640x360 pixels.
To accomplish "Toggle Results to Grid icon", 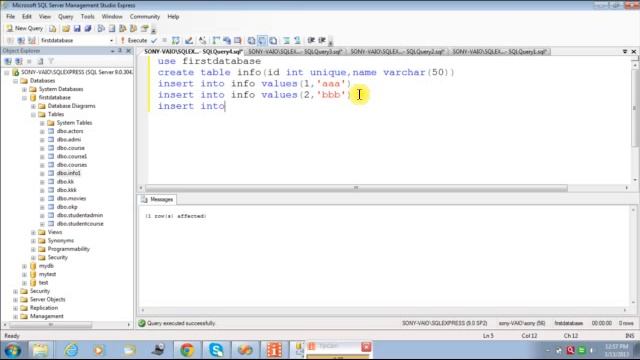I will coord(262,40).
